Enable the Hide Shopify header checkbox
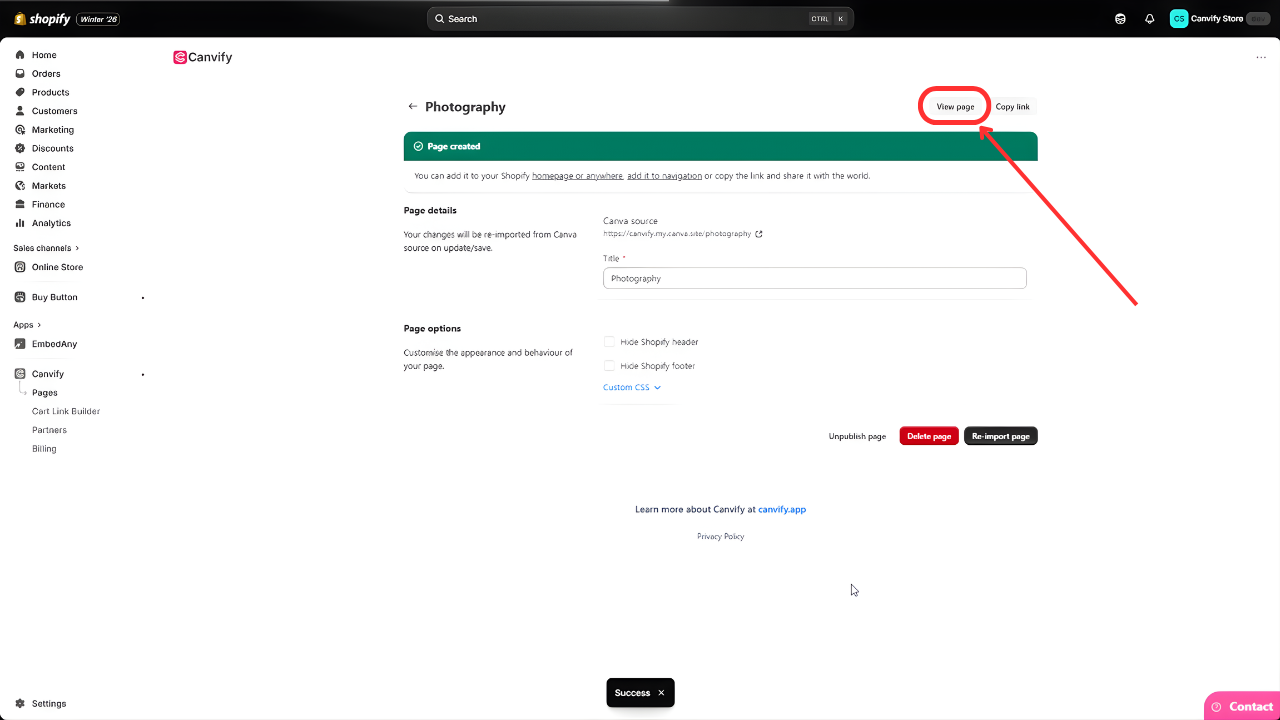This screenshot has height=720, width=1280. click(609, 342)
